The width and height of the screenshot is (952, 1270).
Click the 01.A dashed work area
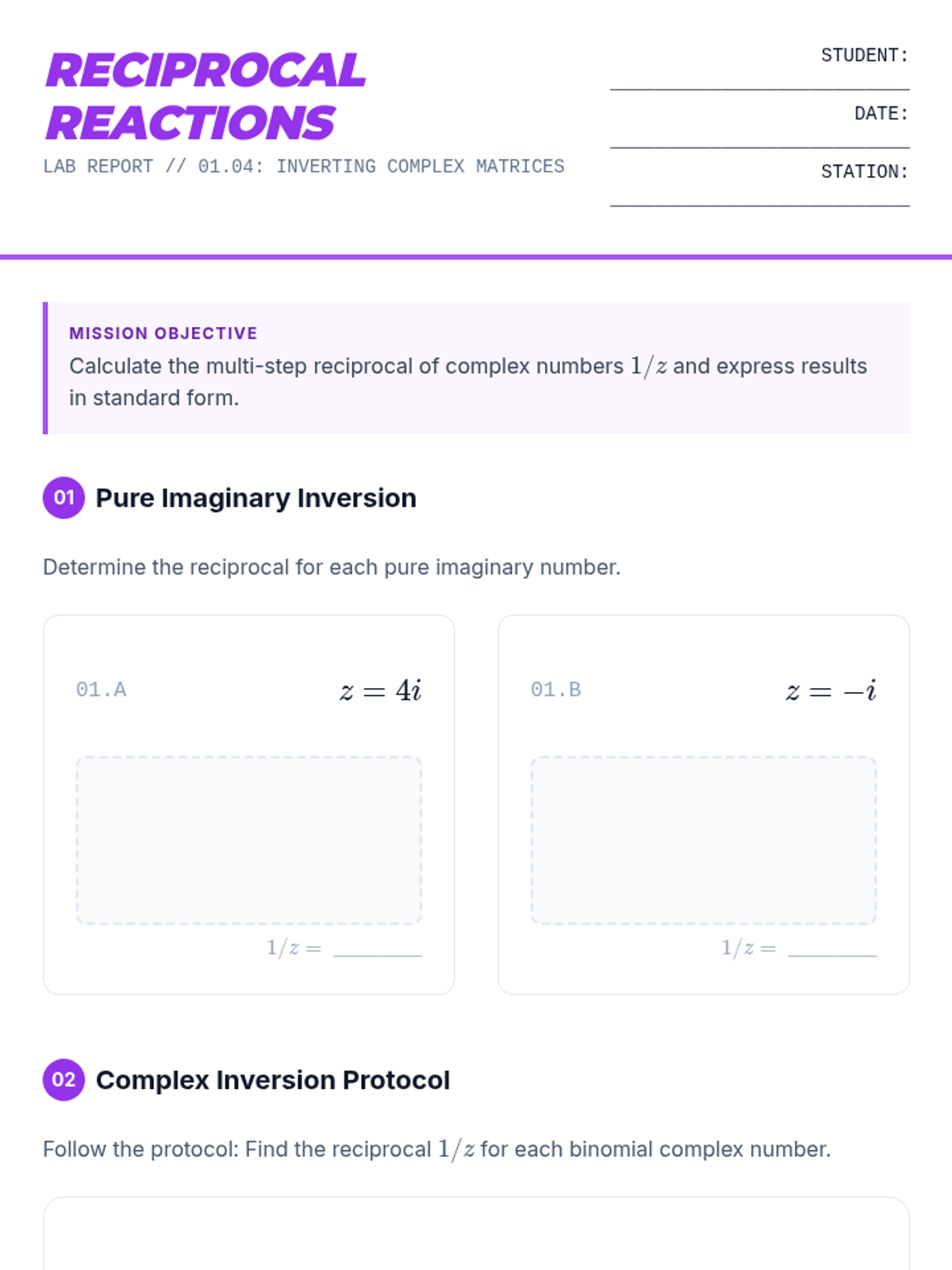coord(248,840)
